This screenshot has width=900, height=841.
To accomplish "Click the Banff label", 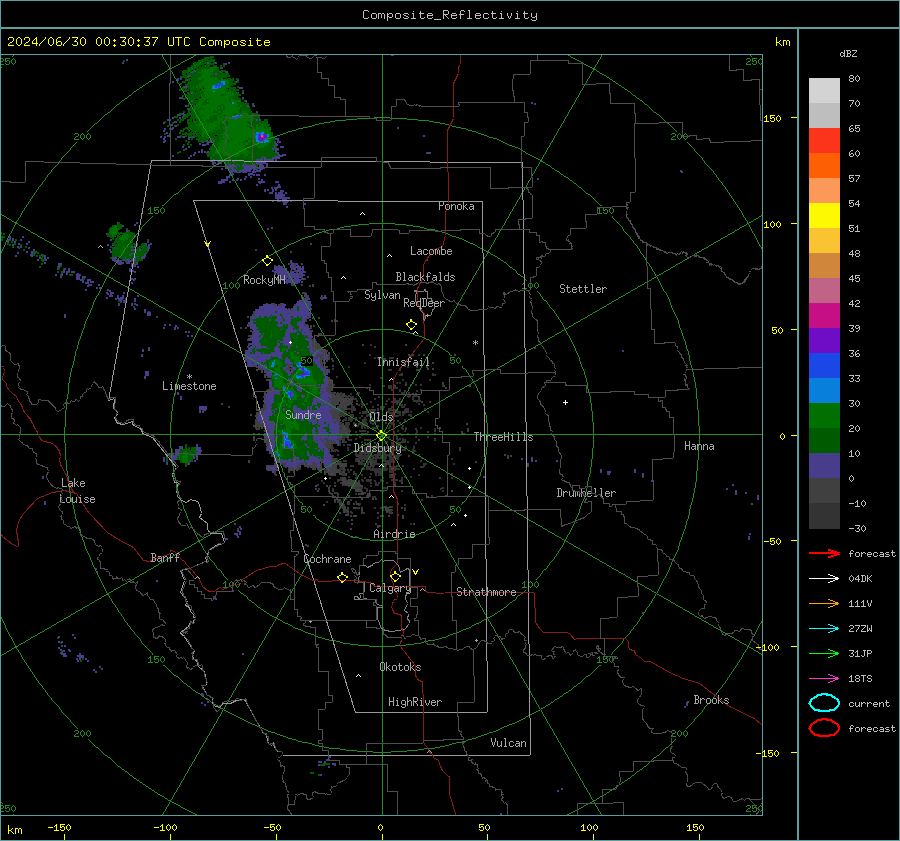I will tap(165, 557).
